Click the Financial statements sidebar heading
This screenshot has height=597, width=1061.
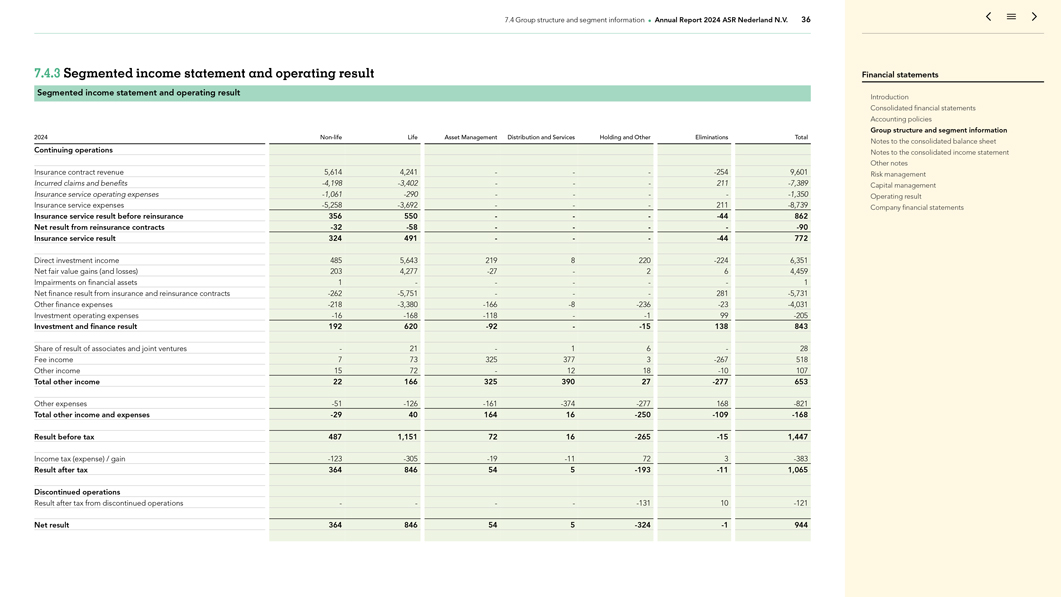click(x=900, y=74)
